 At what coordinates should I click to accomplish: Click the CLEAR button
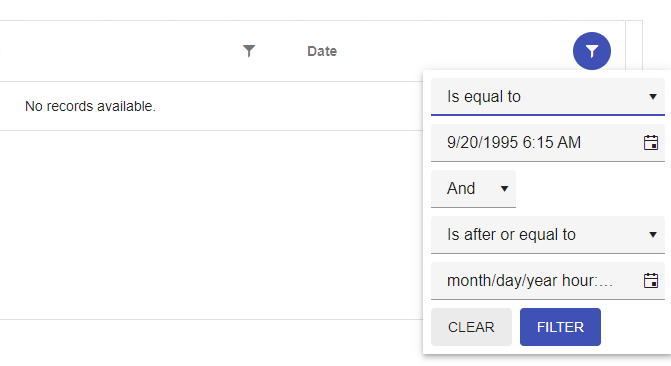[x=471, y=327]
